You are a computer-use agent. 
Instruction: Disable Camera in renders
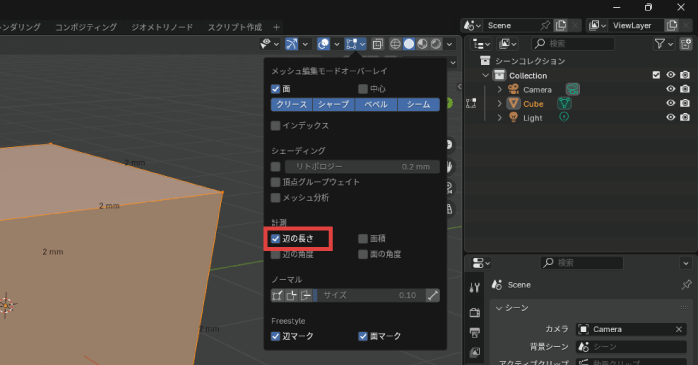click(685, 89)
